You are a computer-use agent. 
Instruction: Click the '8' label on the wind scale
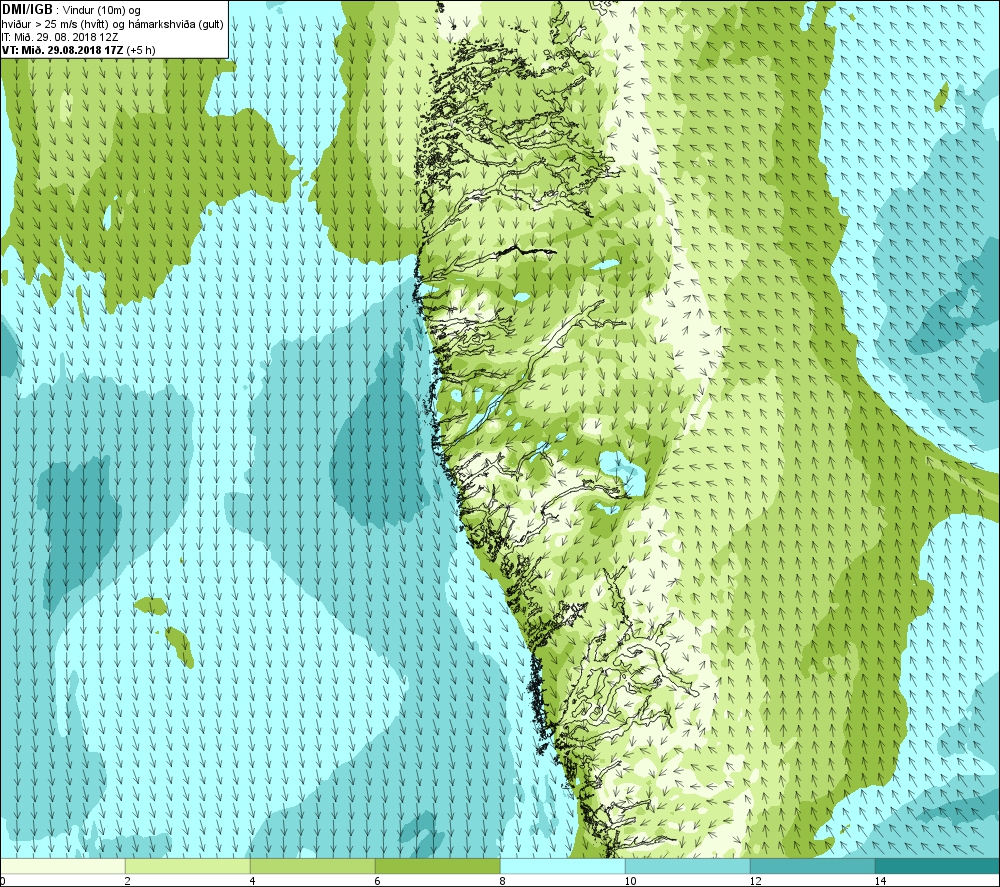[x=503, y=881]
